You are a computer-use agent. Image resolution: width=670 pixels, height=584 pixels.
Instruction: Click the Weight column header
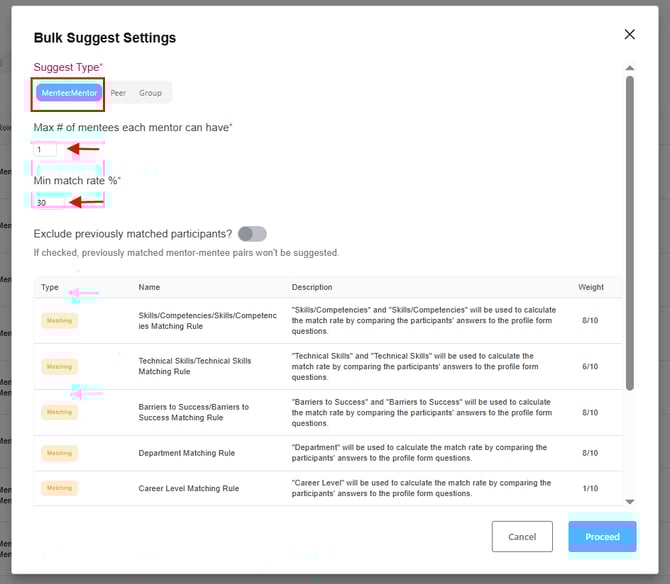pos(590,288)
